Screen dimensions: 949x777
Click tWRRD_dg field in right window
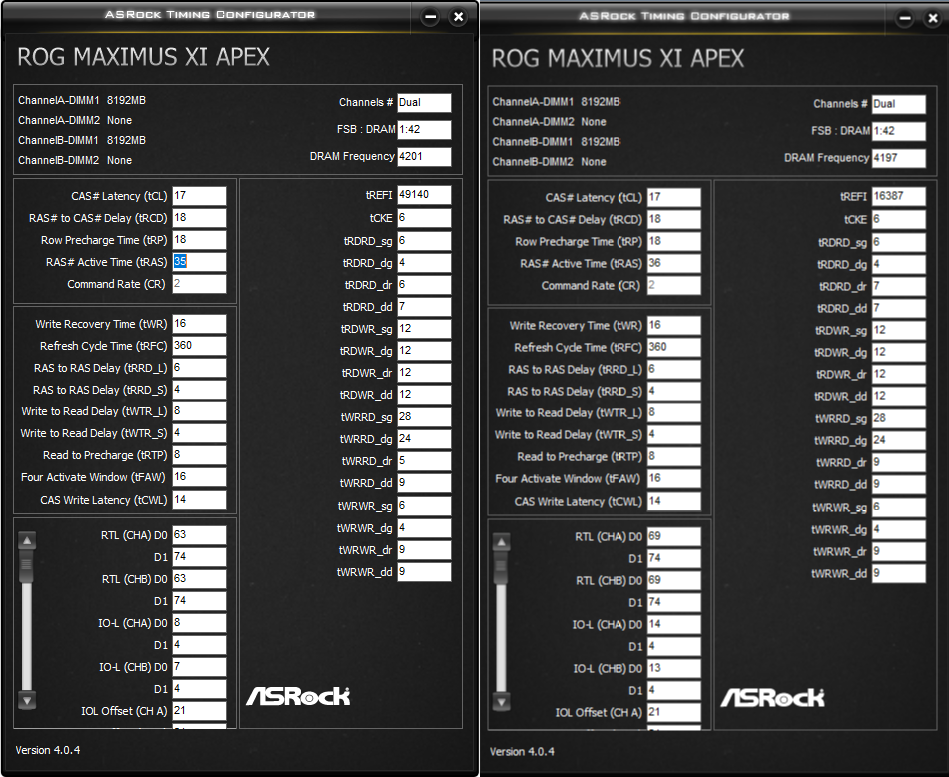(899, 441)
